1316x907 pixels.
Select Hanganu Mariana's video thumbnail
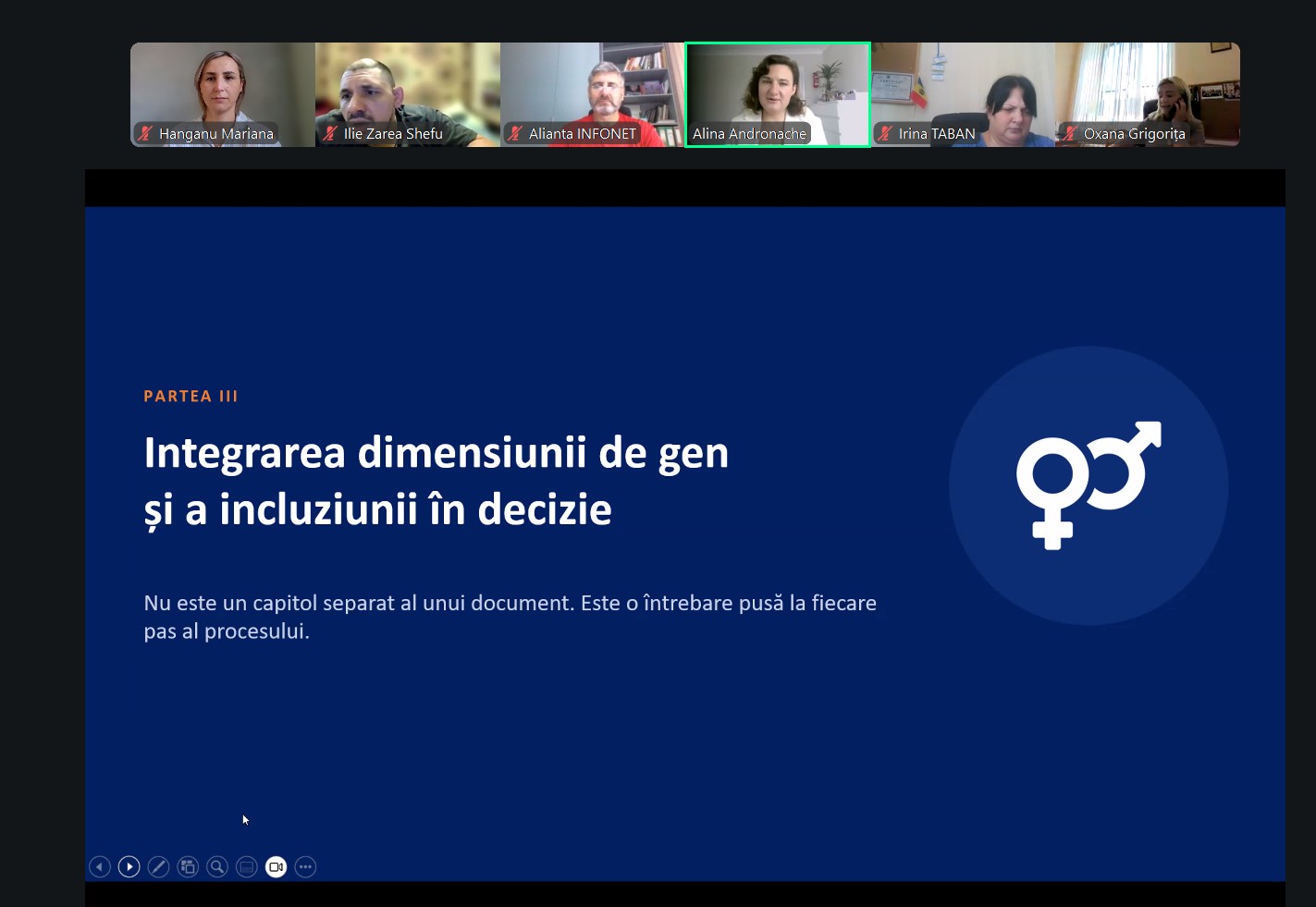(x=223, y=94)
